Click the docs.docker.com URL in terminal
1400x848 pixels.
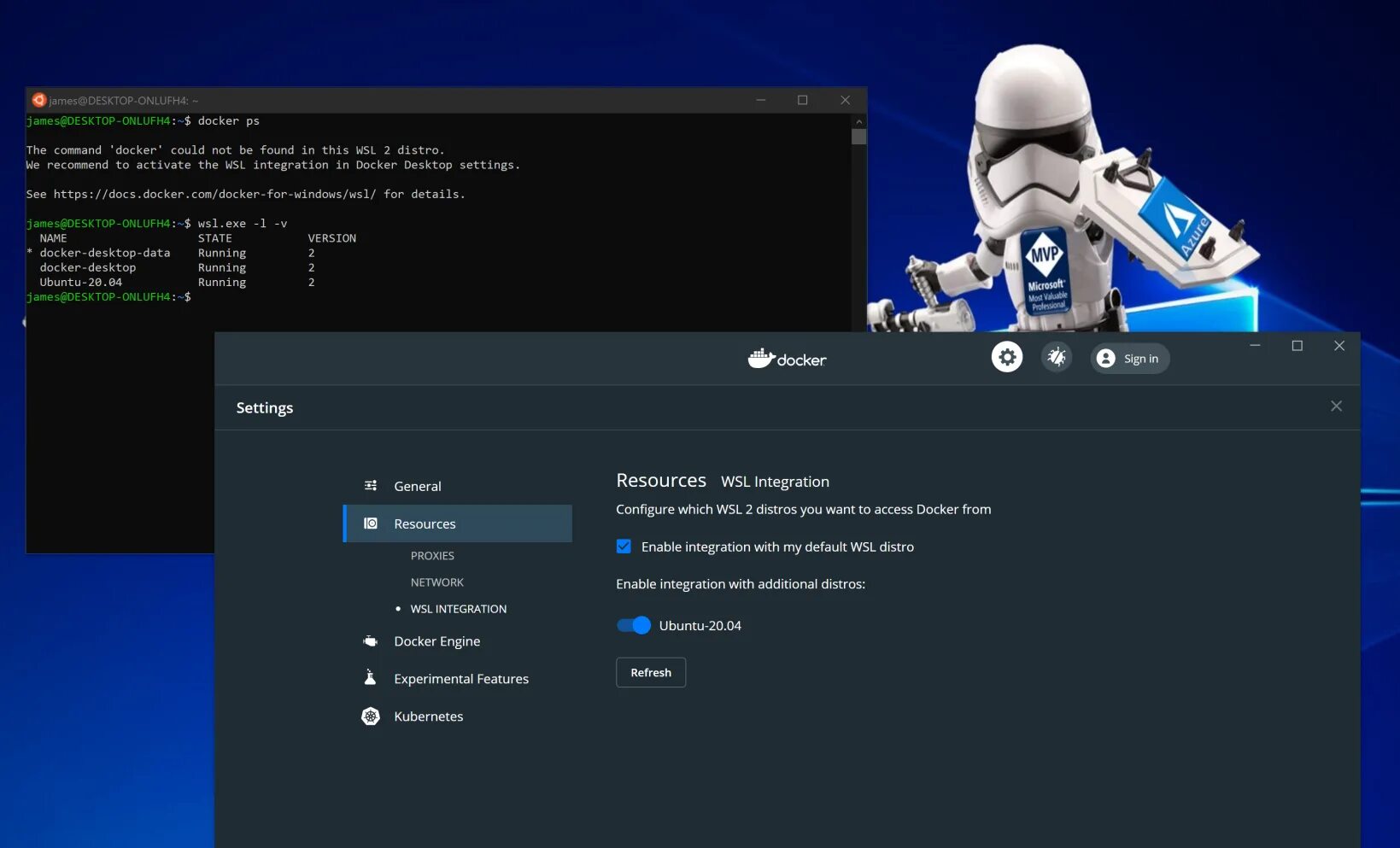click(x=214, y=195)
